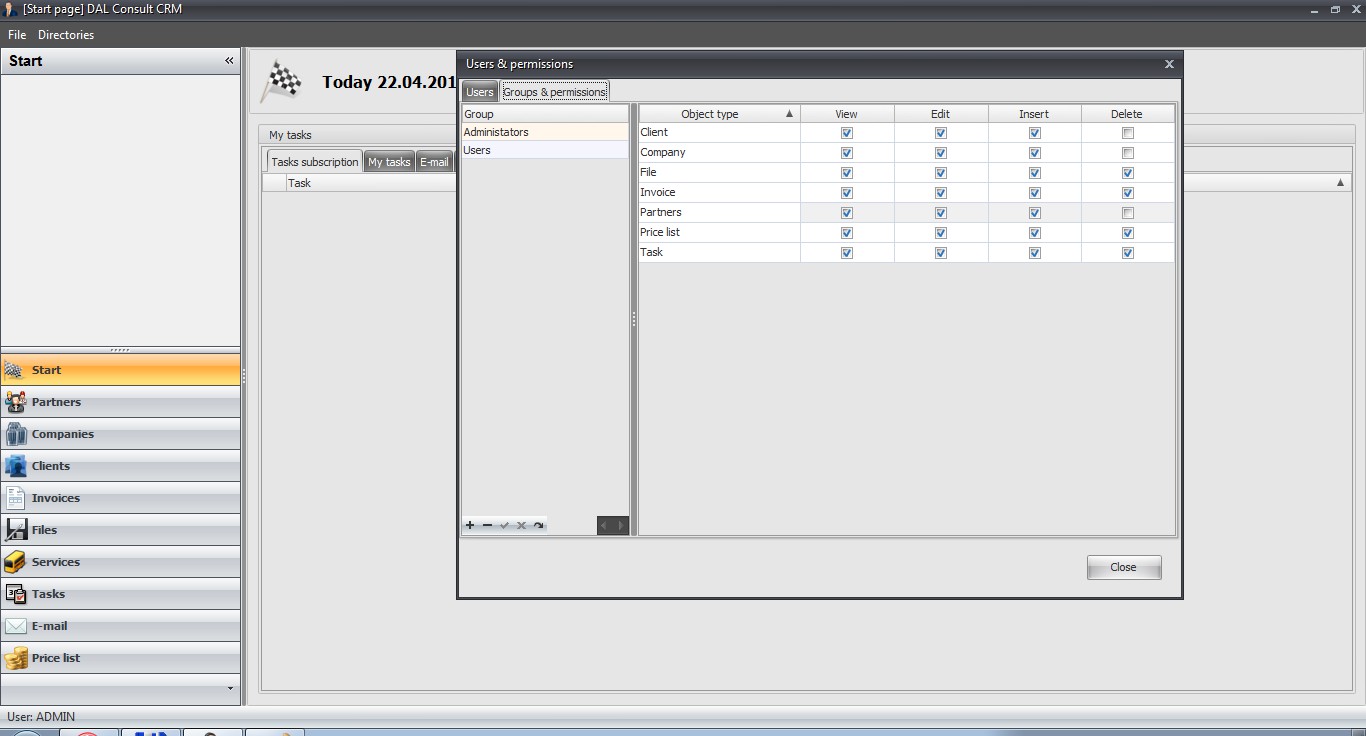Toggle Insert permission for Price list

click(x=1035, y=233)
